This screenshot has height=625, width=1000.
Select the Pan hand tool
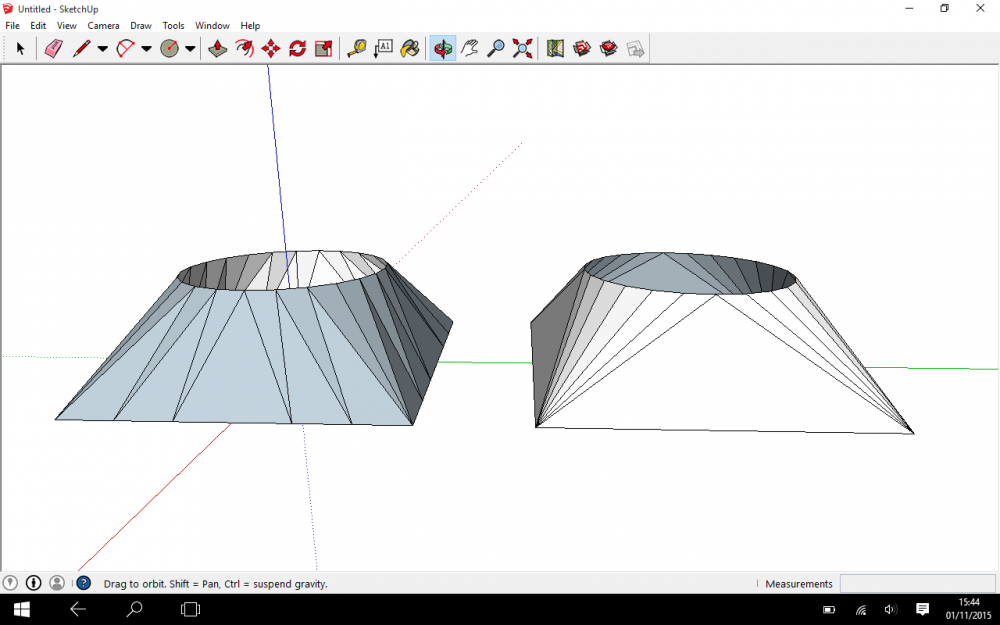coord(469,48)
